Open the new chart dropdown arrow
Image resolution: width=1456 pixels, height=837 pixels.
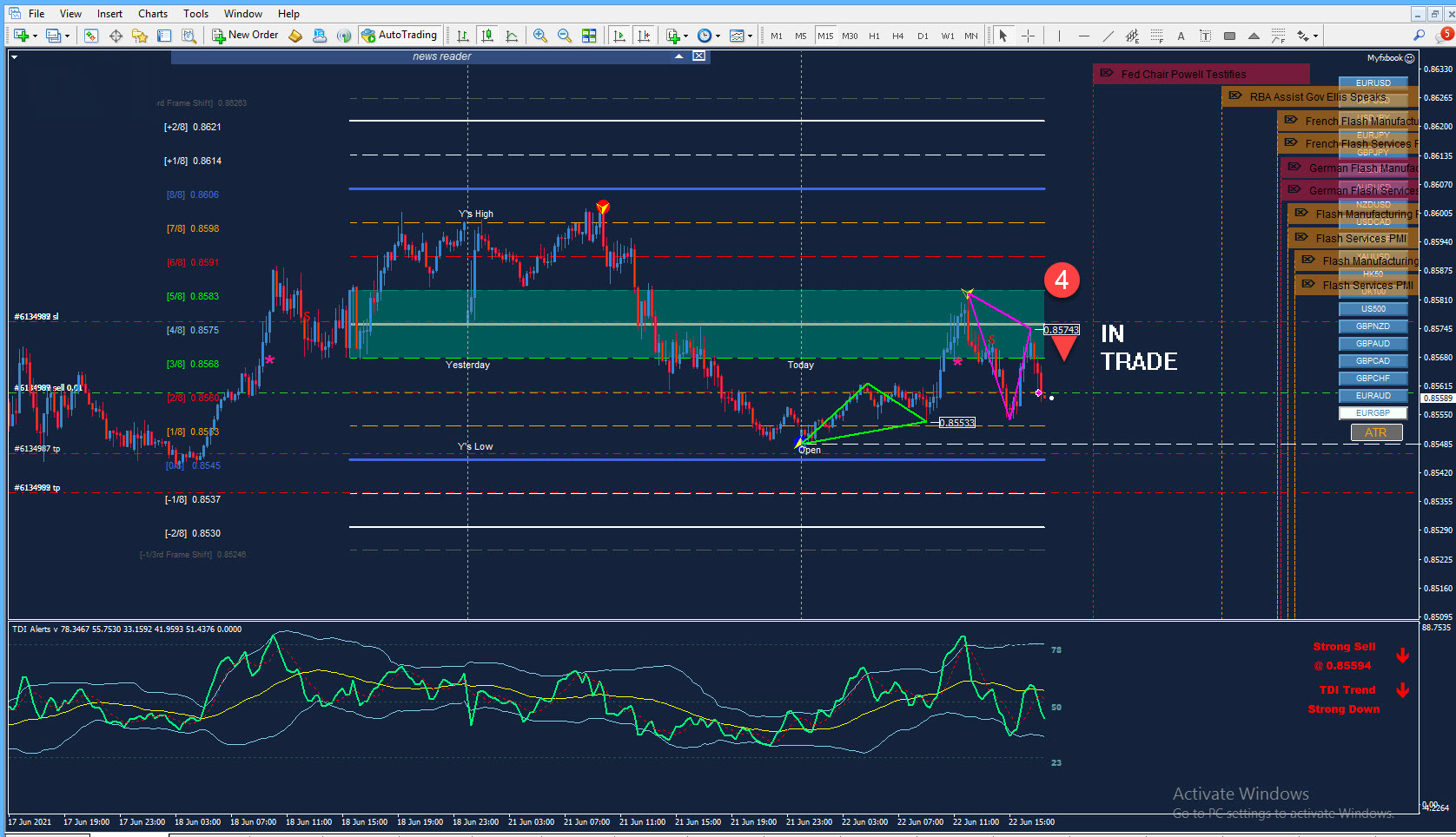(35, 36)
